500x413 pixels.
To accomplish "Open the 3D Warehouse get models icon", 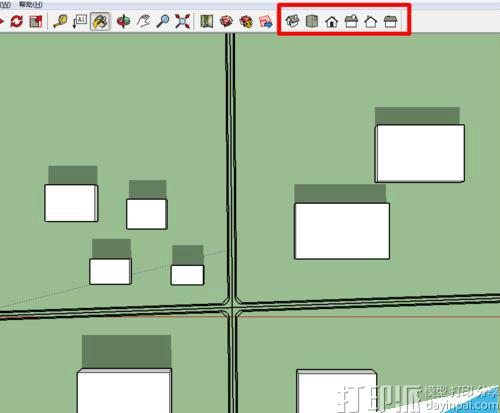I will coord(226,21).
